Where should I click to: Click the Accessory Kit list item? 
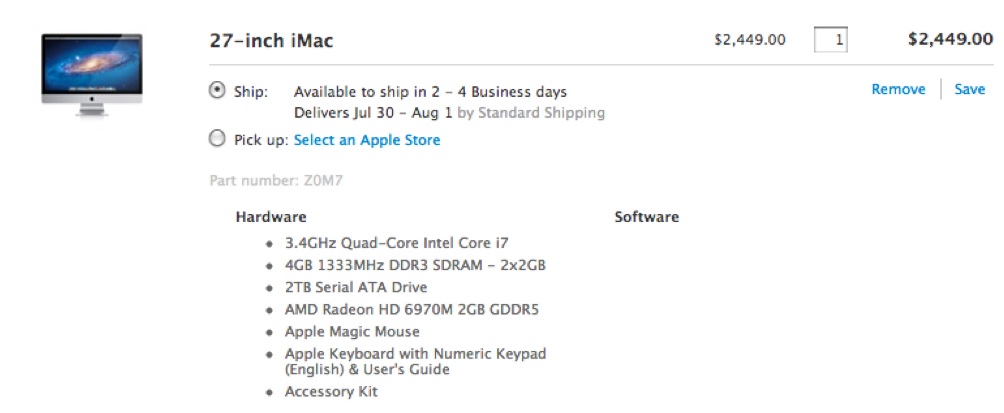click(x=331, y=392)
